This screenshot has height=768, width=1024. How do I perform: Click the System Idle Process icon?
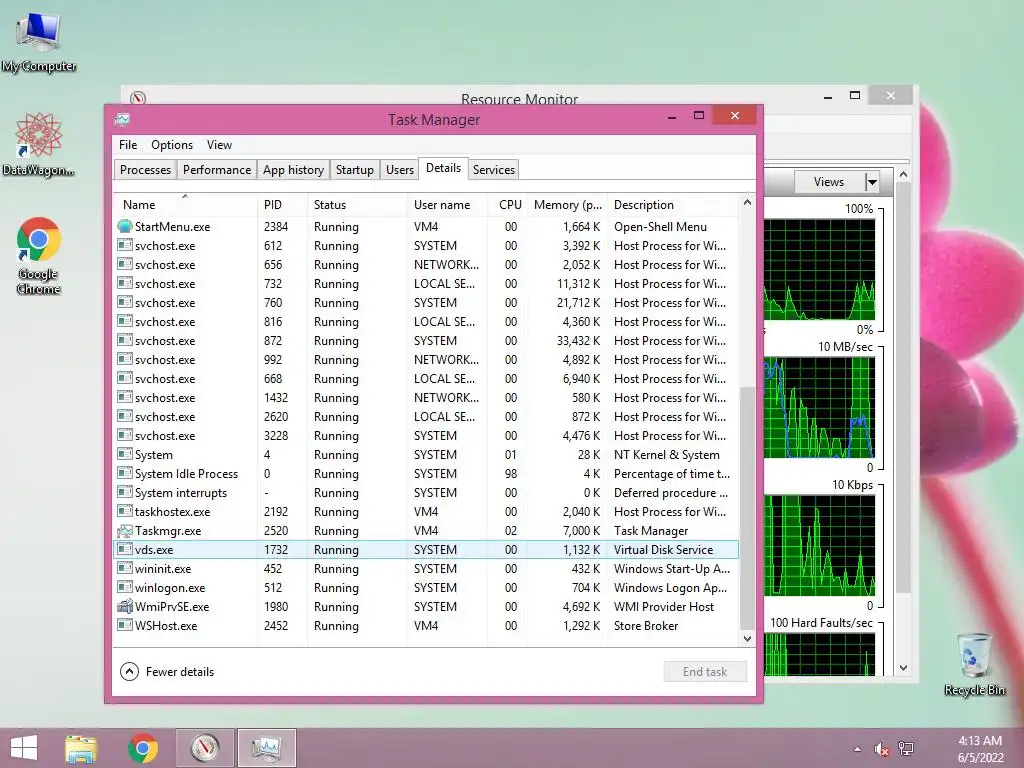(125, 473)
